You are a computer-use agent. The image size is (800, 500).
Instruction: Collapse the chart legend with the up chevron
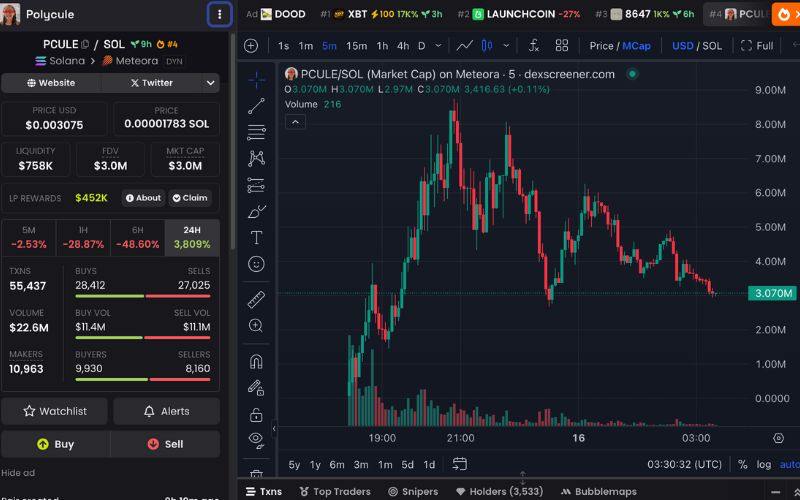pyautogui.click(x=295, y=122)
